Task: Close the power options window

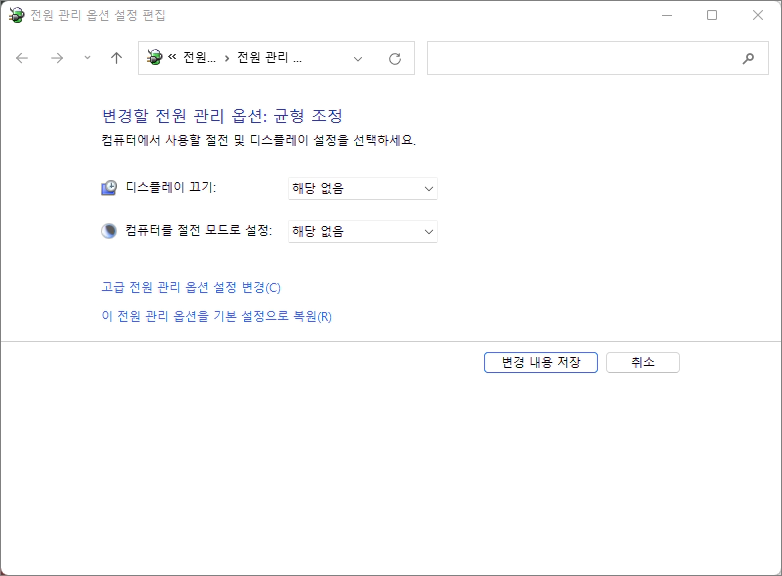Action: [x=758, y=15]
